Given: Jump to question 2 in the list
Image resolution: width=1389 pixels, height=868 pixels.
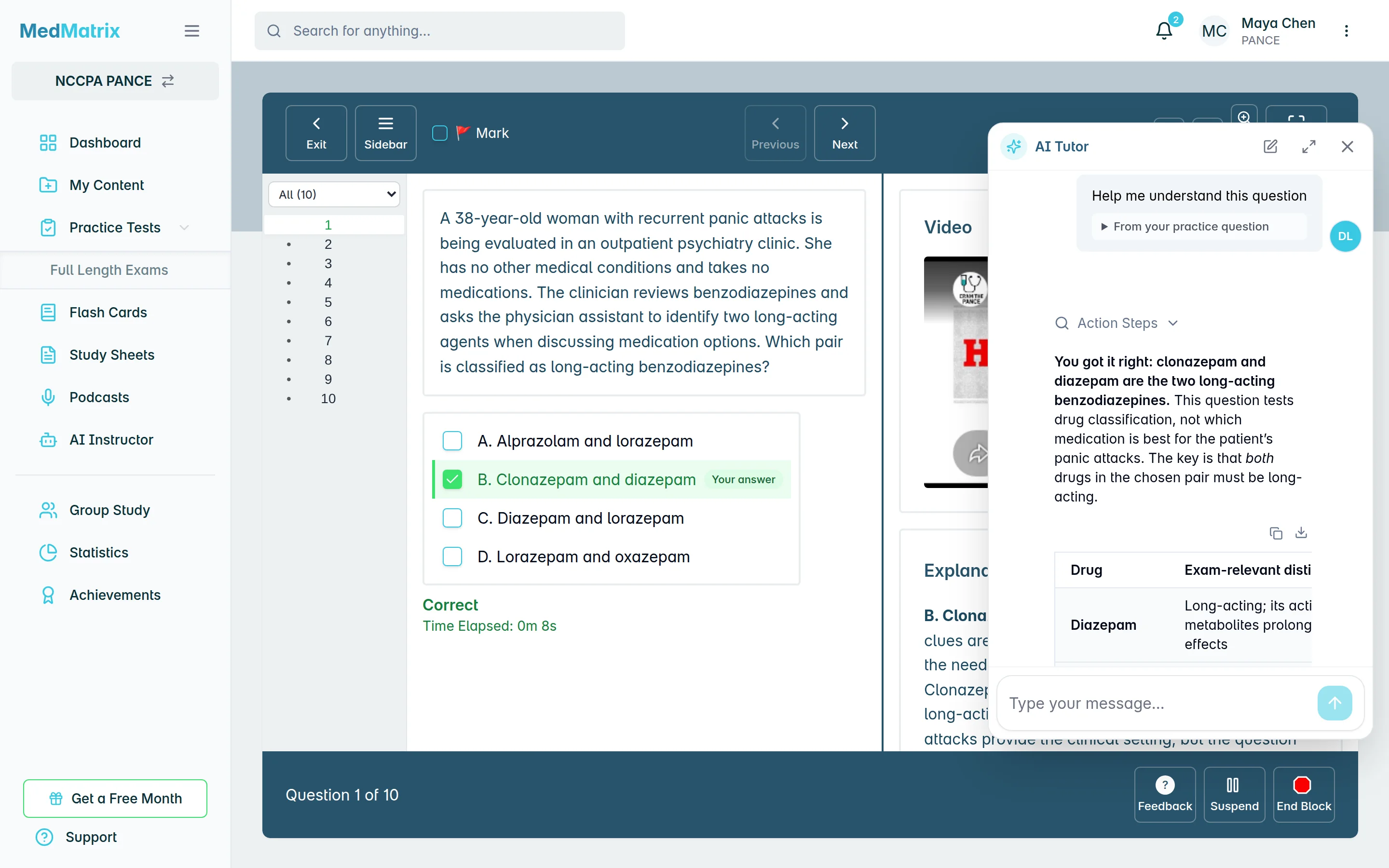Looking at the screenshot, I should point(328,244).
